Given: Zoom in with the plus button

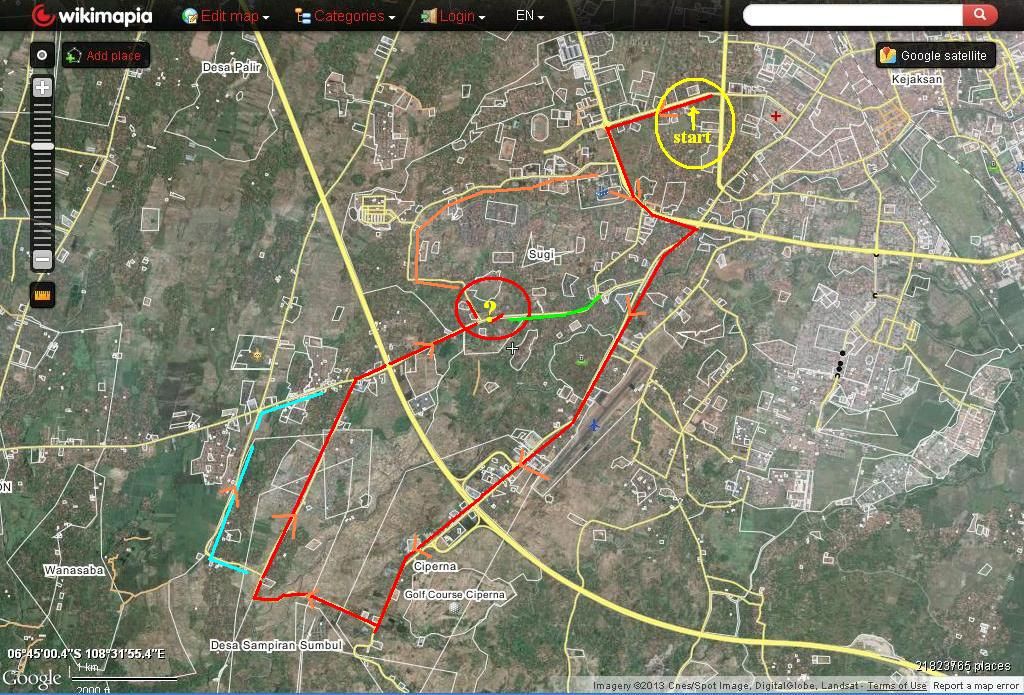Looking at the screenshot, I should click(x=42, y=88).
